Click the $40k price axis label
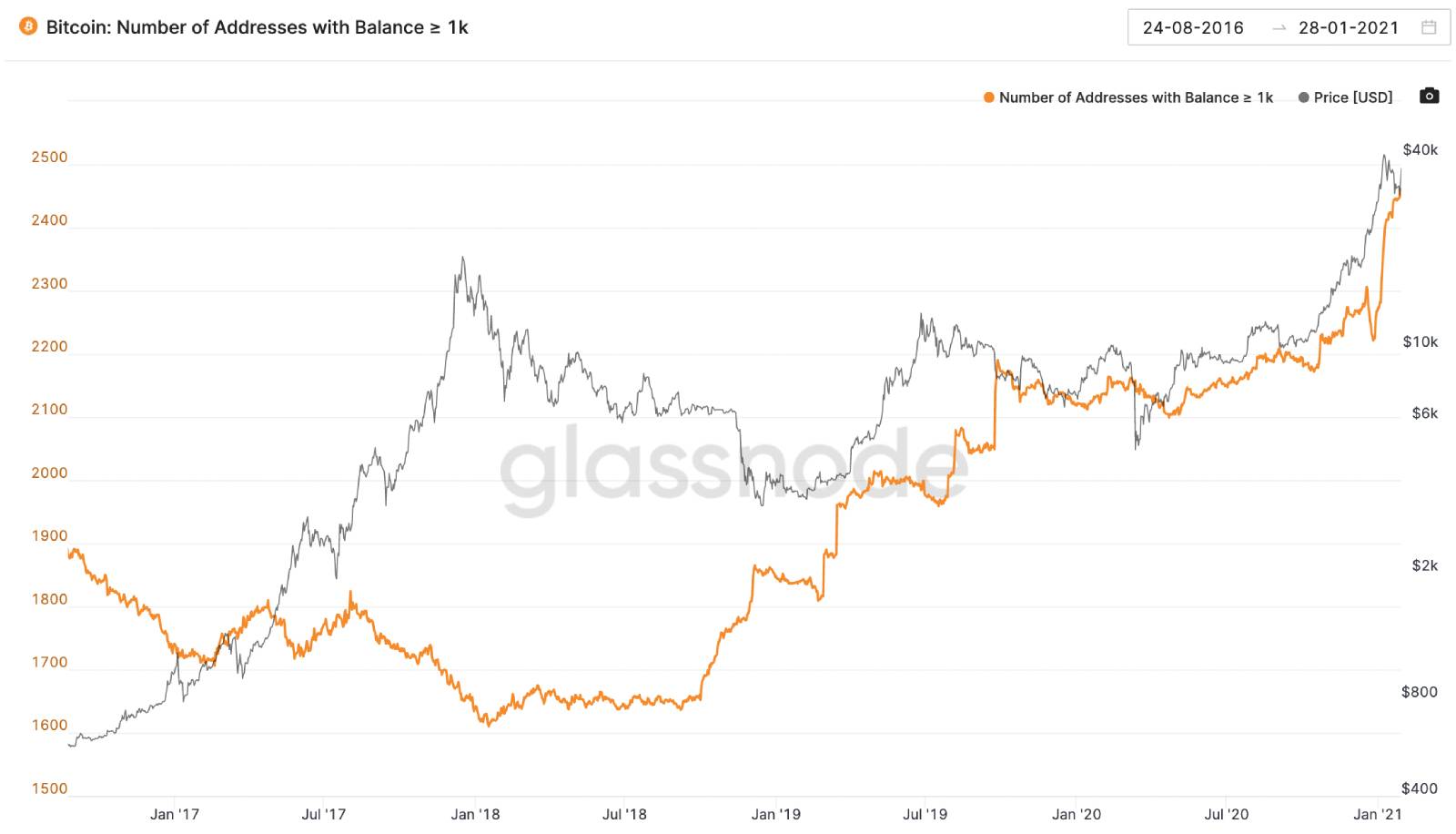The height and width of the screenshot is (834, 1456). click(1420, 149)
